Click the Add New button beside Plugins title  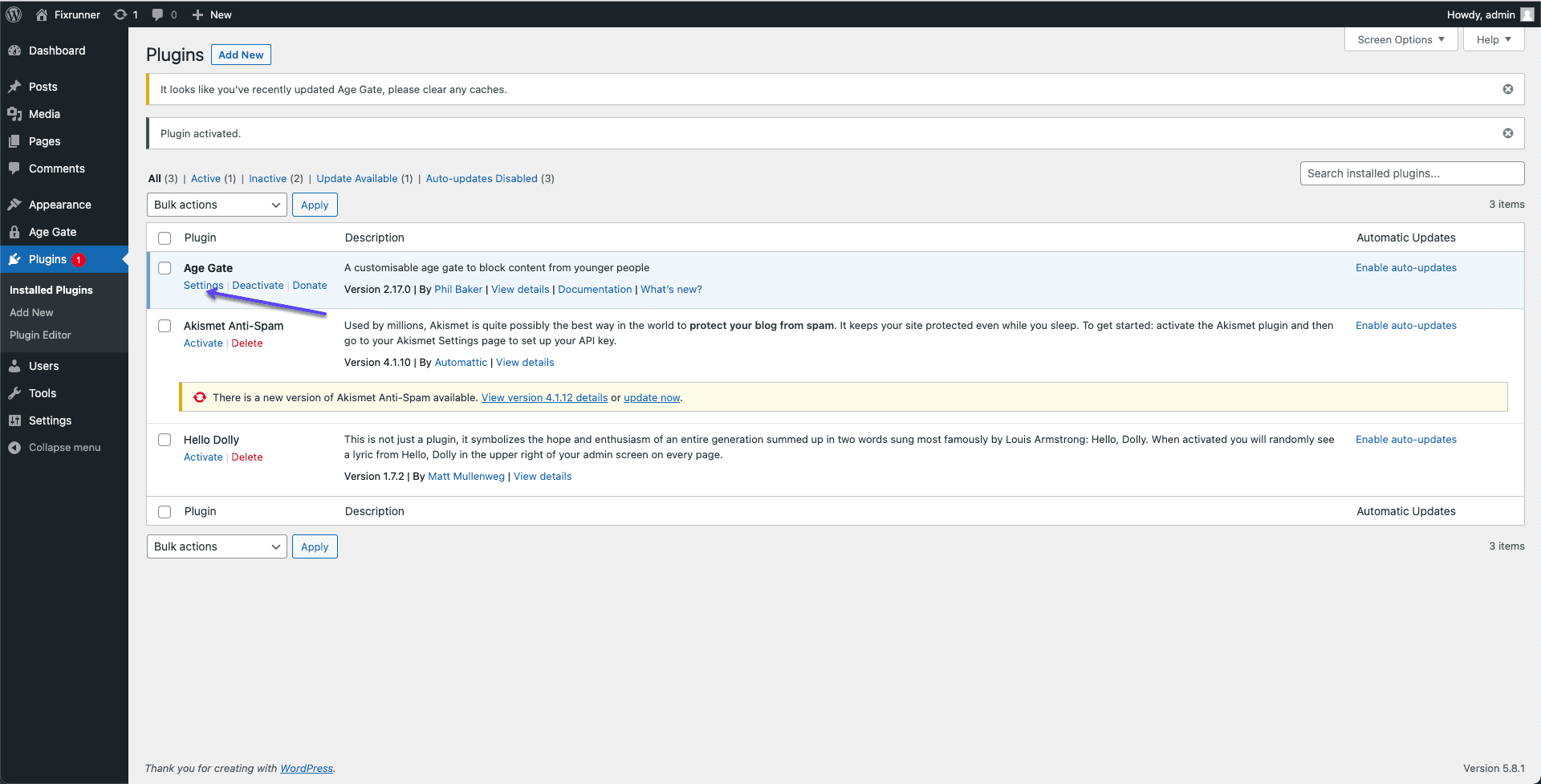click(x=241, y=55)
